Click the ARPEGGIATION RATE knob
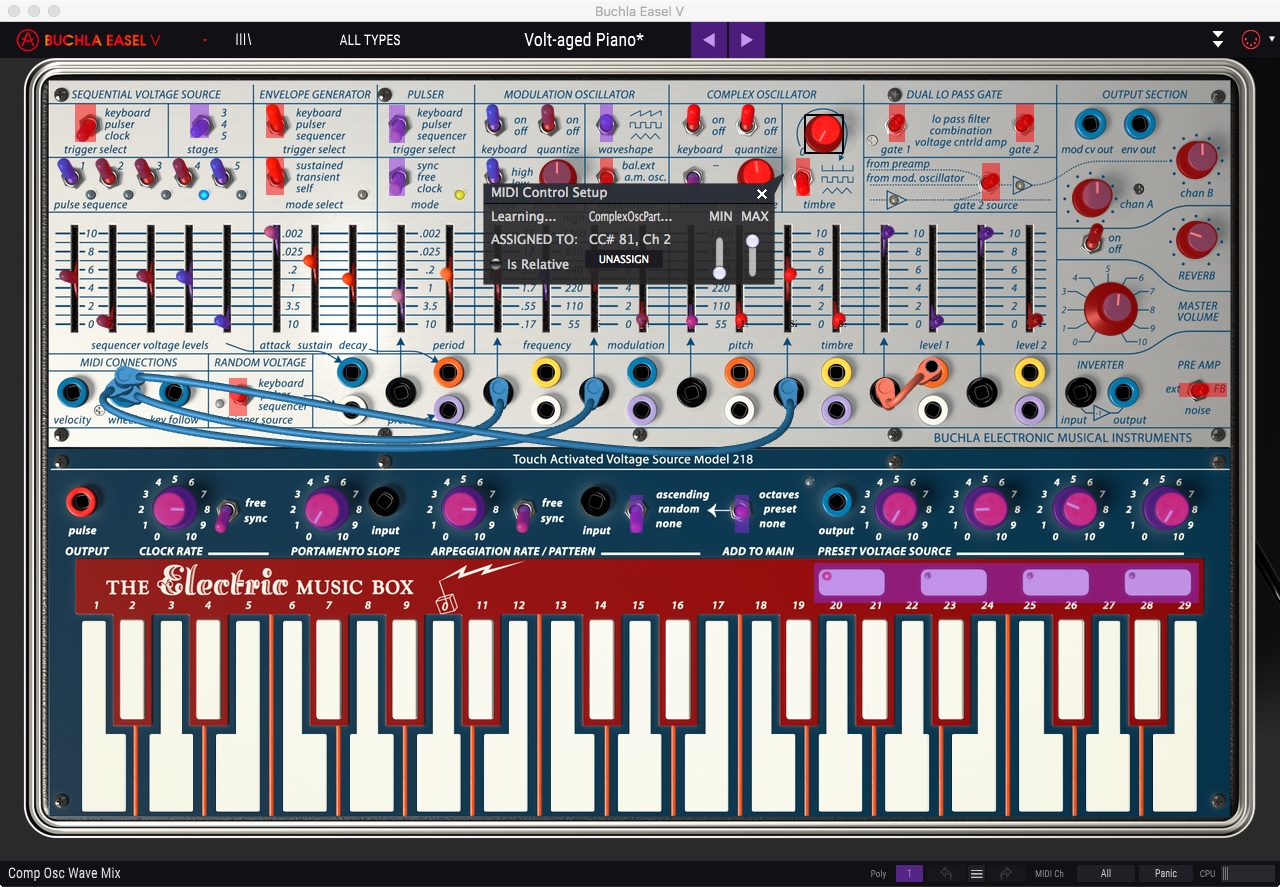Image resolution: width=1280 pixels, height=887 pixels. [x=462, y=509]
